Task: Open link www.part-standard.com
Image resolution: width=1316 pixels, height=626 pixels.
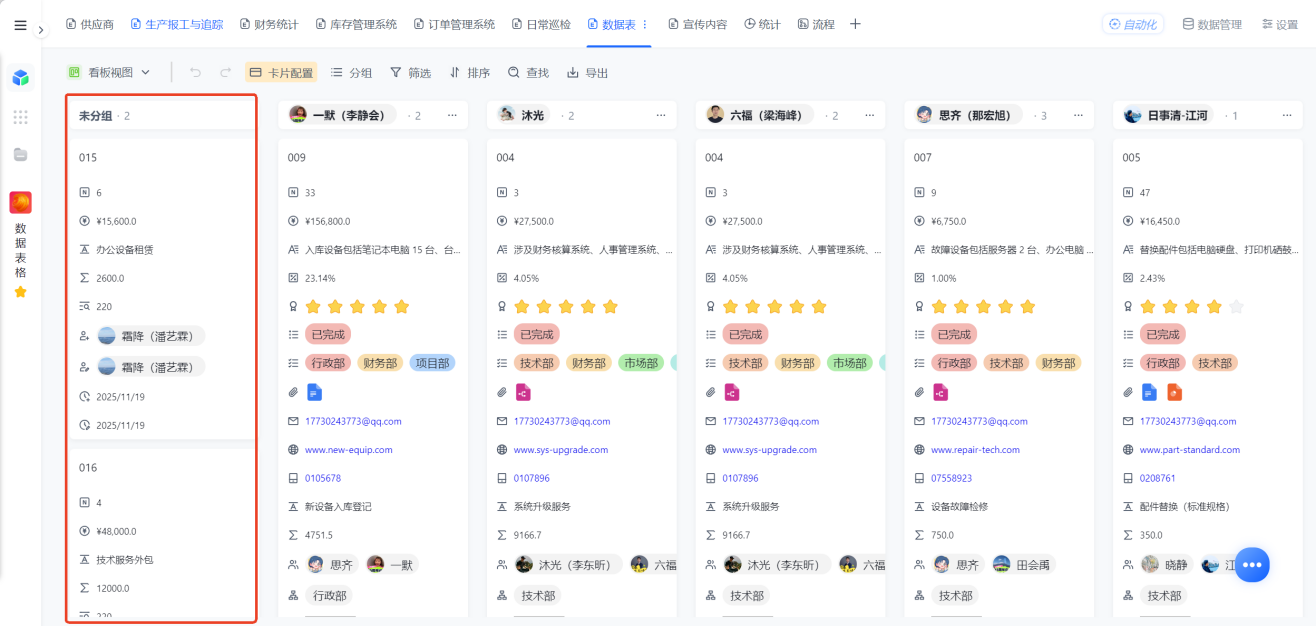Action: (1190, 450)
